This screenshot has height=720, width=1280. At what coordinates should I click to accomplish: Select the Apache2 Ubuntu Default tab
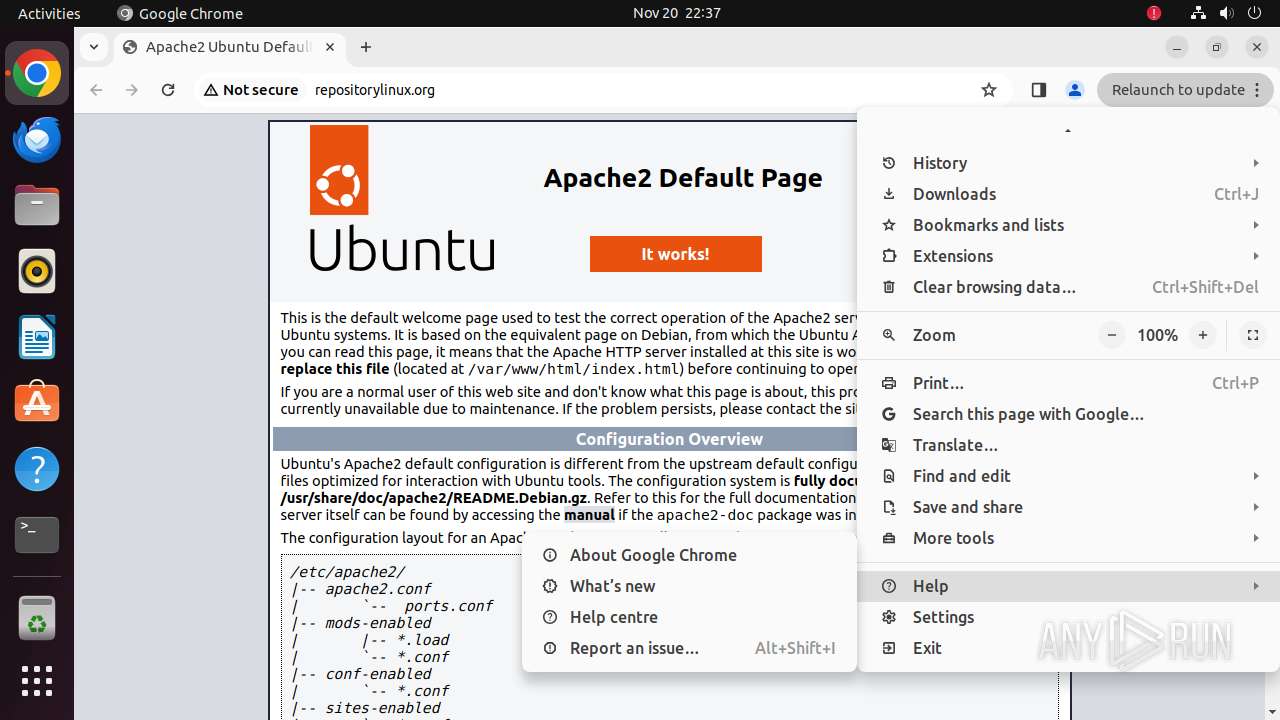pyautogui.click(x=228, y=47)
